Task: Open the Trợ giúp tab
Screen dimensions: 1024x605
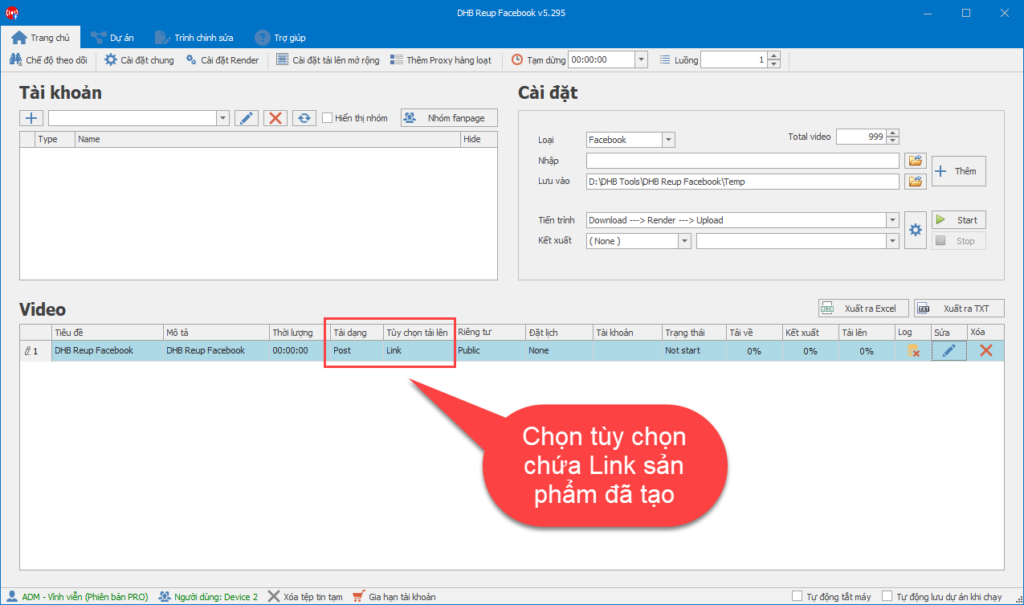Action: 282,38
